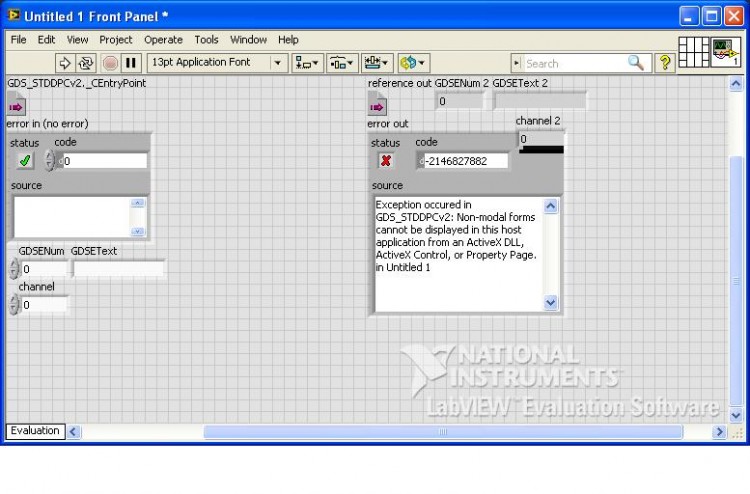
Task: Click the front panel vertical scrollbar thumb
Action: pyautogui.click(x=736, y=281)
